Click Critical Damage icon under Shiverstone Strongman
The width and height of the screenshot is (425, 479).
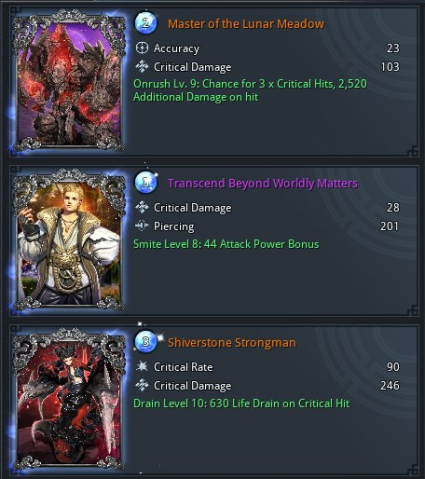[142, 385]
